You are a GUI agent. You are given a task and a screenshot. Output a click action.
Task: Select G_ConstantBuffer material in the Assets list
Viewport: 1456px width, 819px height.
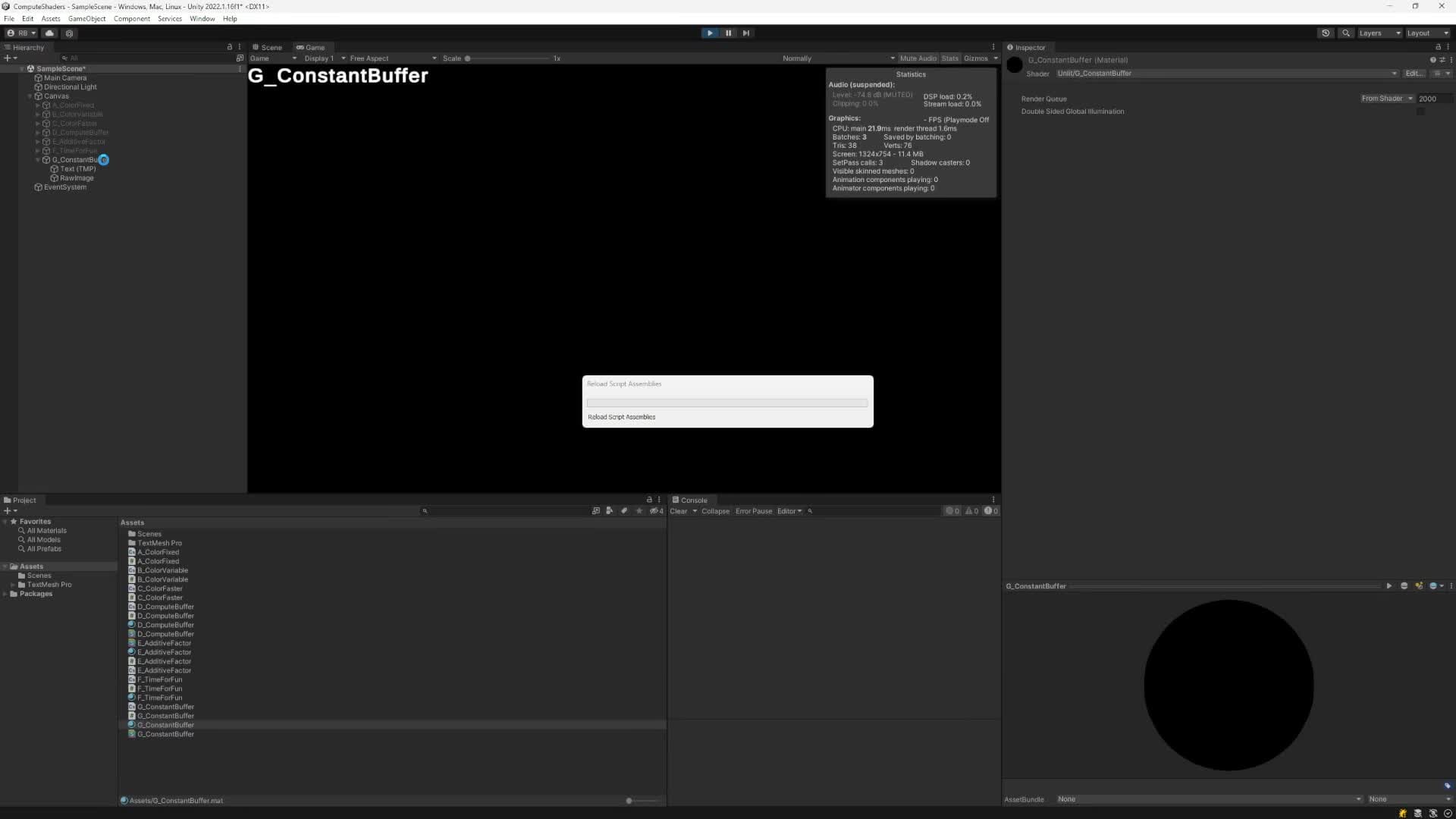(165, 724)
